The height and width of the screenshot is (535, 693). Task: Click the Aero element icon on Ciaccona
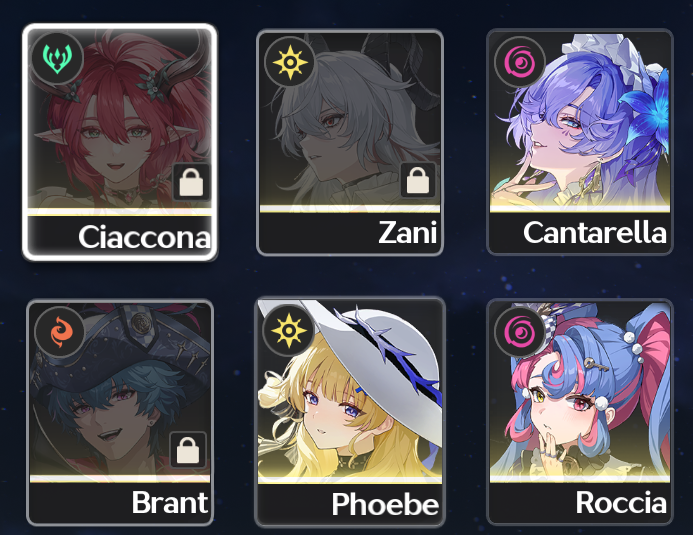[x=57, y=59]
